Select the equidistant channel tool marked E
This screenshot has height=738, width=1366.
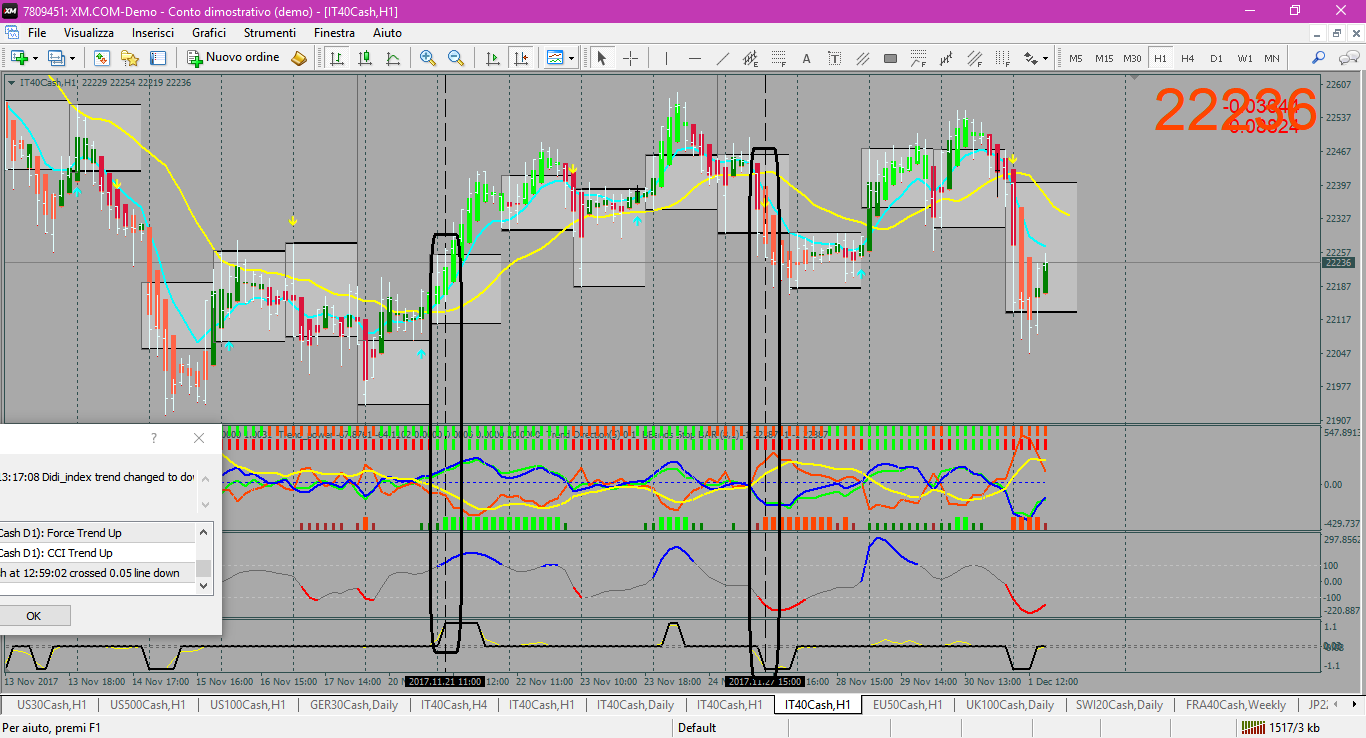pos(750,58)
